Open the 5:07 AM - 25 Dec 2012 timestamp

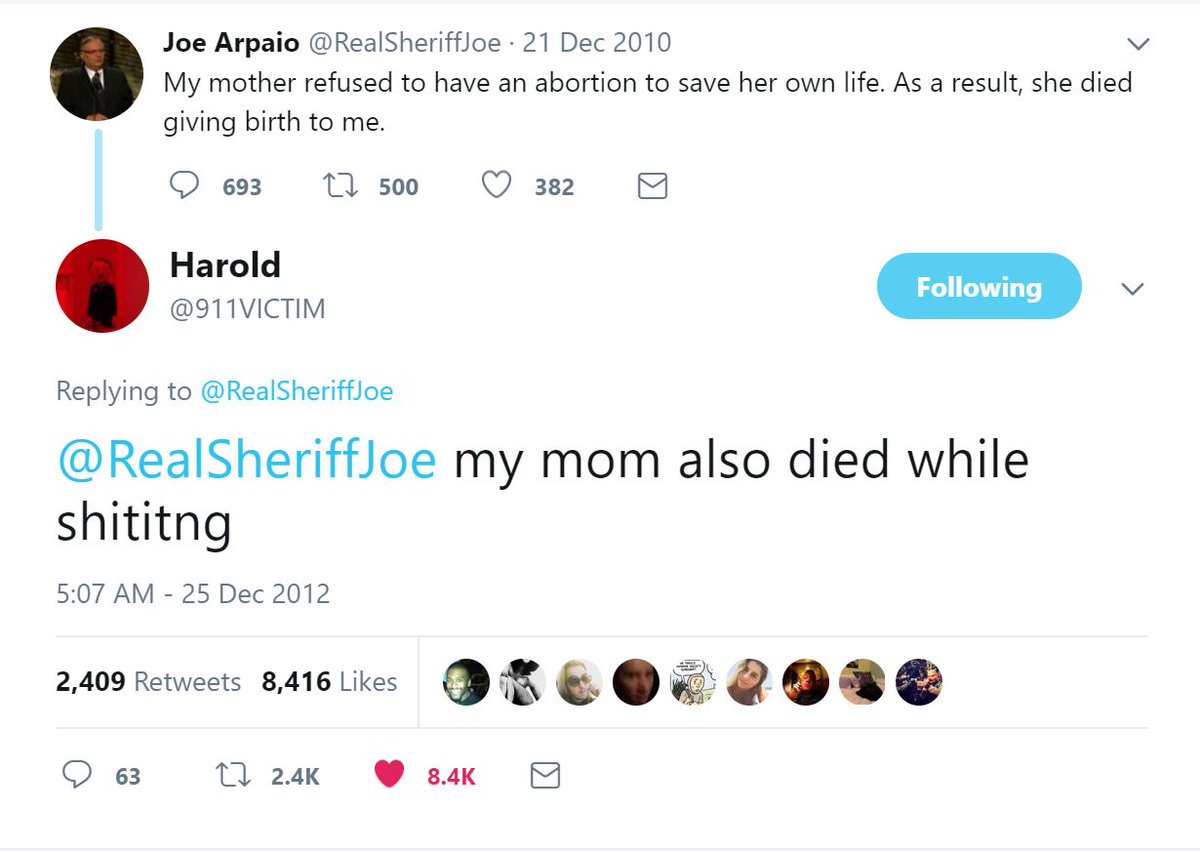click(192, 593)
